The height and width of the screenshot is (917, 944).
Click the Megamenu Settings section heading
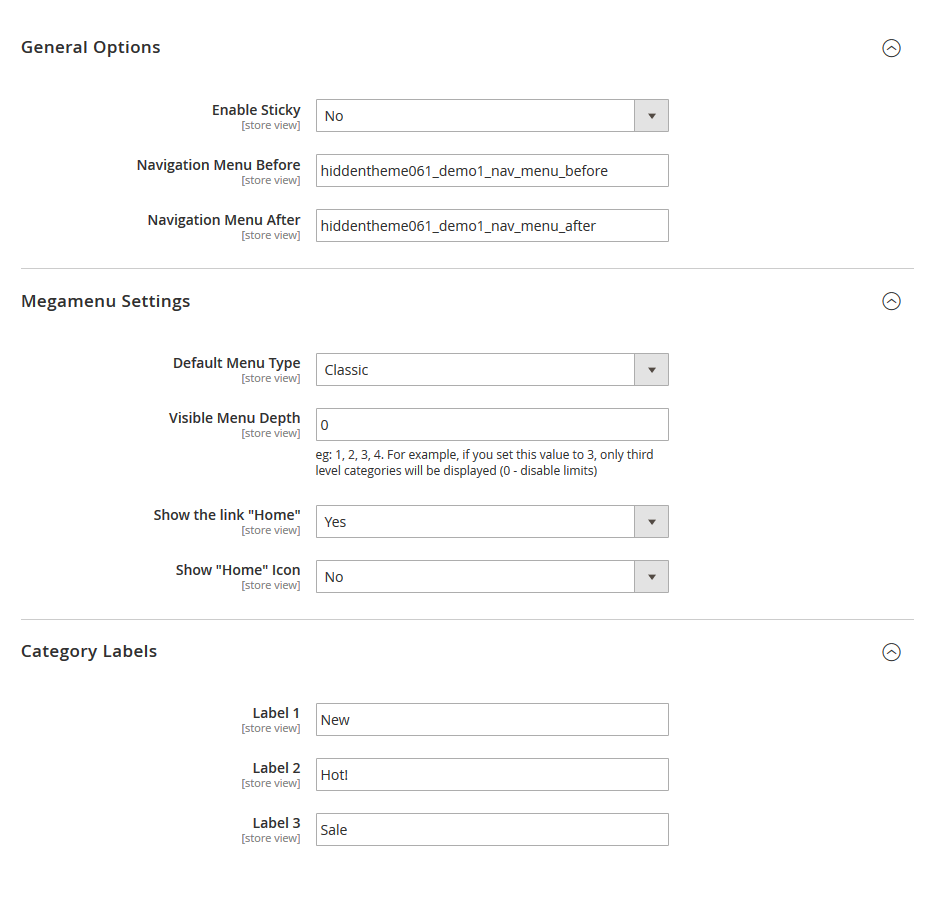pyautogui.click(x=105, y=301)
